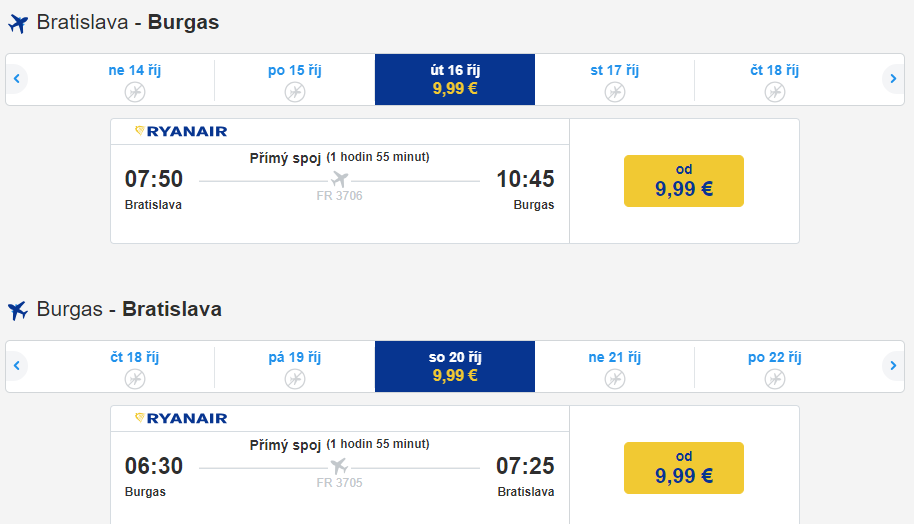This screenshot has width=914, height=524.
Task: Click the Ryanair logo on the outbound flight
Action: (x=181, y=131)
